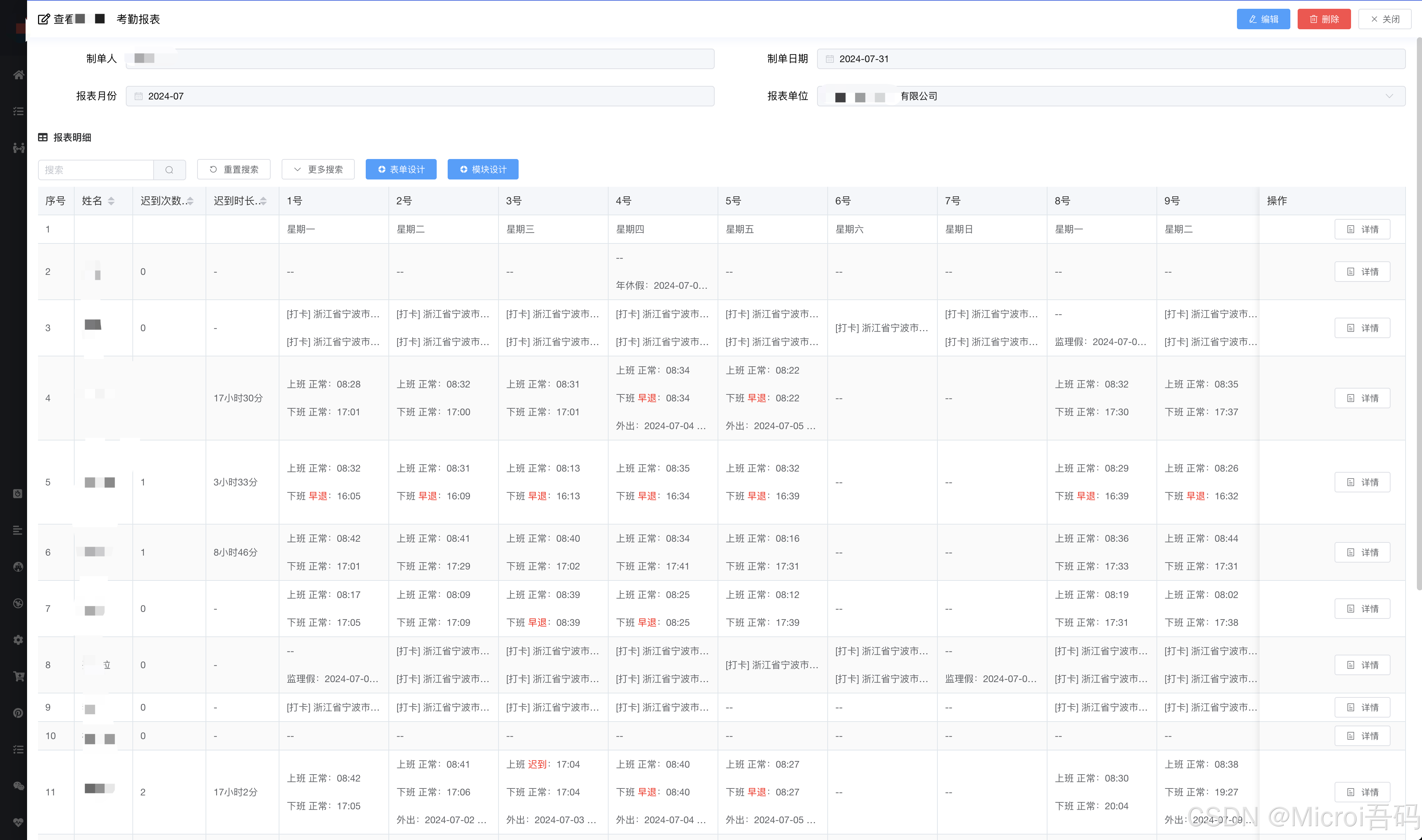Click the heartbeat icon in sidebar
Screen dimensions: 1422x840
(18, 822)
